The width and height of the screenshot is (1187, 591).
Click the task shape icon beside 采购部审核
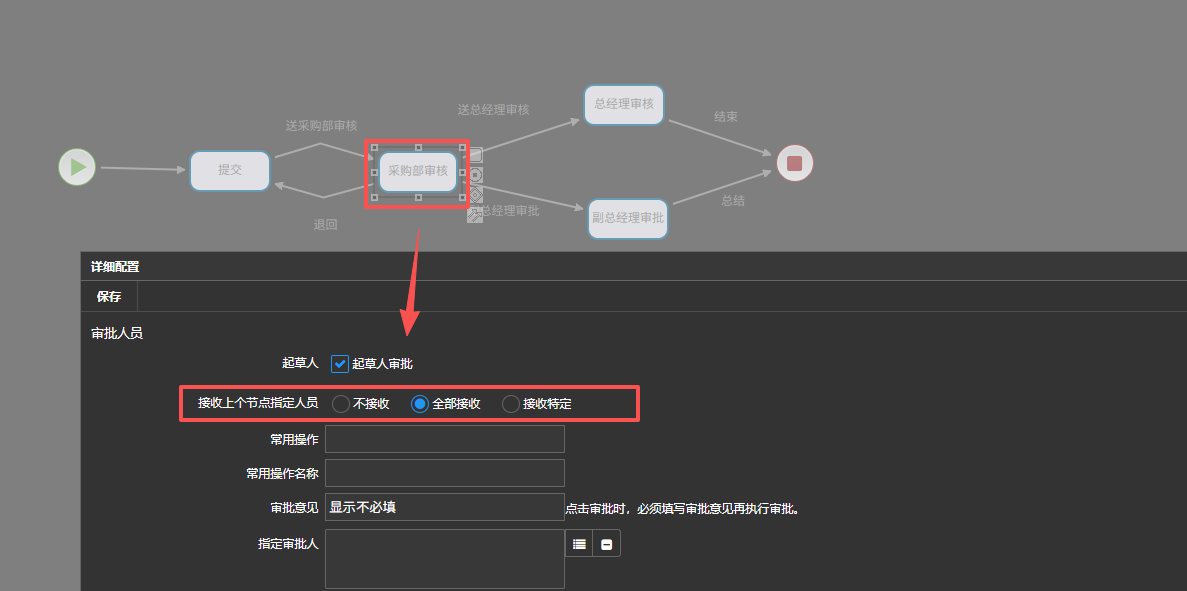476,155
